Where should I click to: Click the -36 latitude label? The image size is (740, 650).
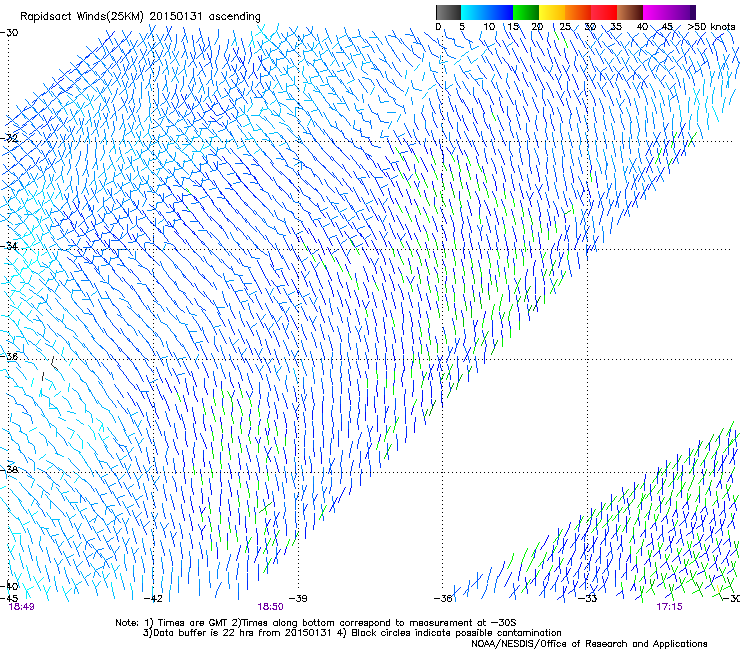point(9,356)
